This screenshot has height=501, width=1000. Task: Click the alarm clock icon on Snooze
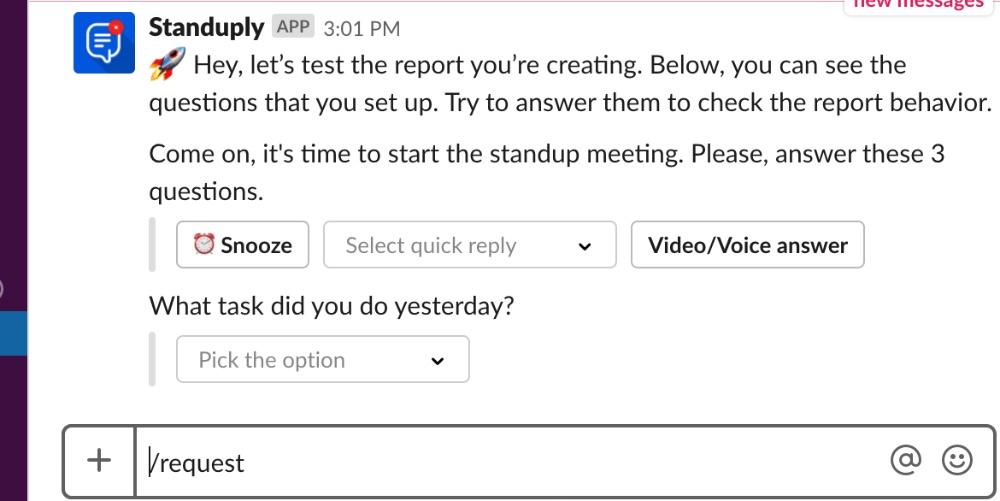204,244
